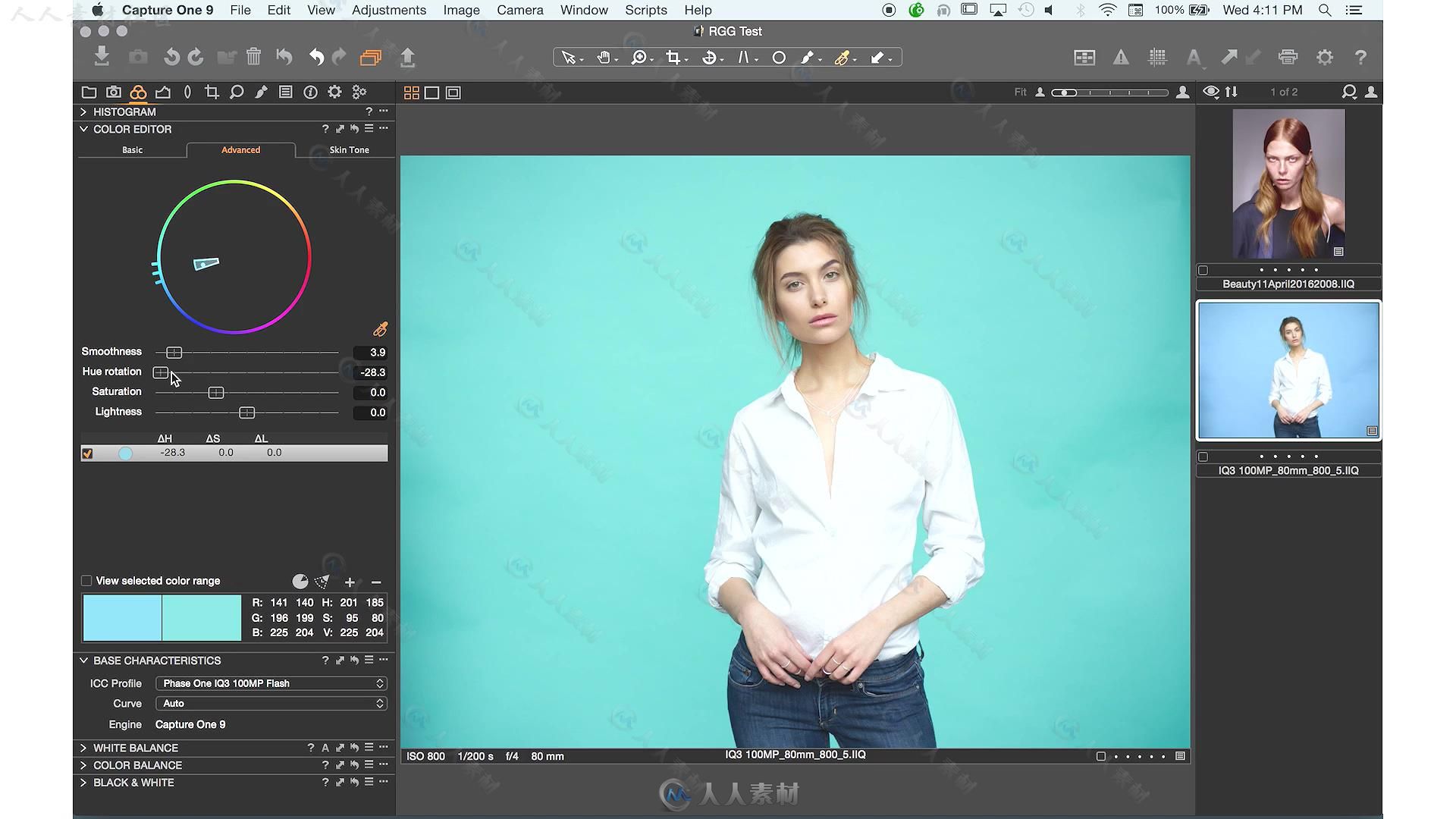The width and height of the screenshot is (1456, 819).
Task: Open the Details magnifier tool tab
Action: [237, 93]
